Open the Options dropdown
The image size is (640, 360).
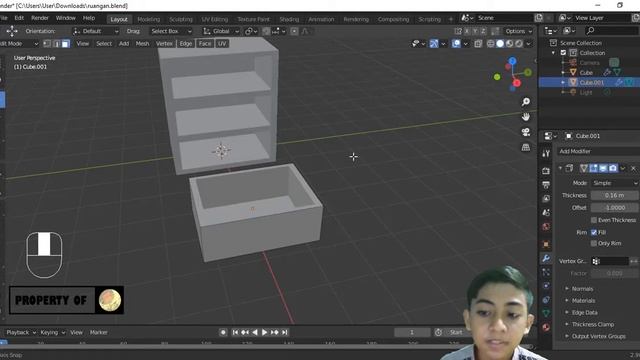[x=518, y=31]
